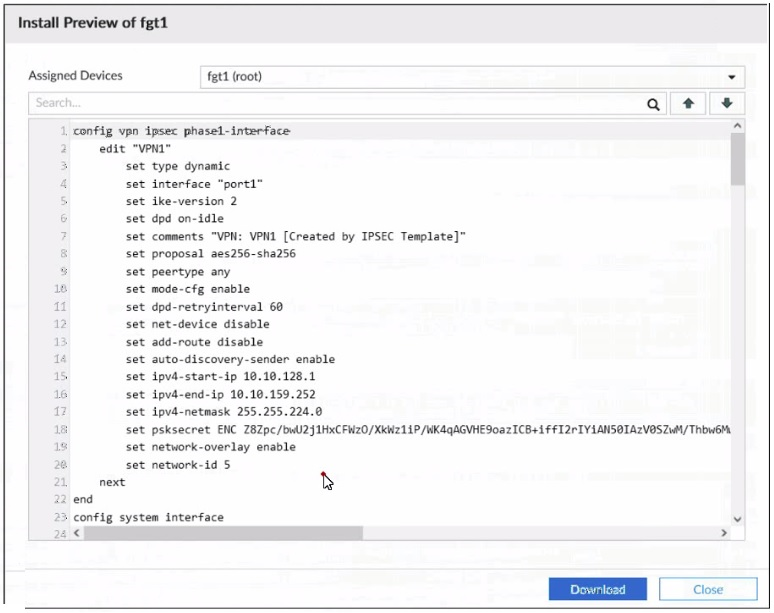Image resolution: width=774 pixels, height=613 pixels.
Task: Click the 'set network-id 5' line
Action: tap(178, 464)
